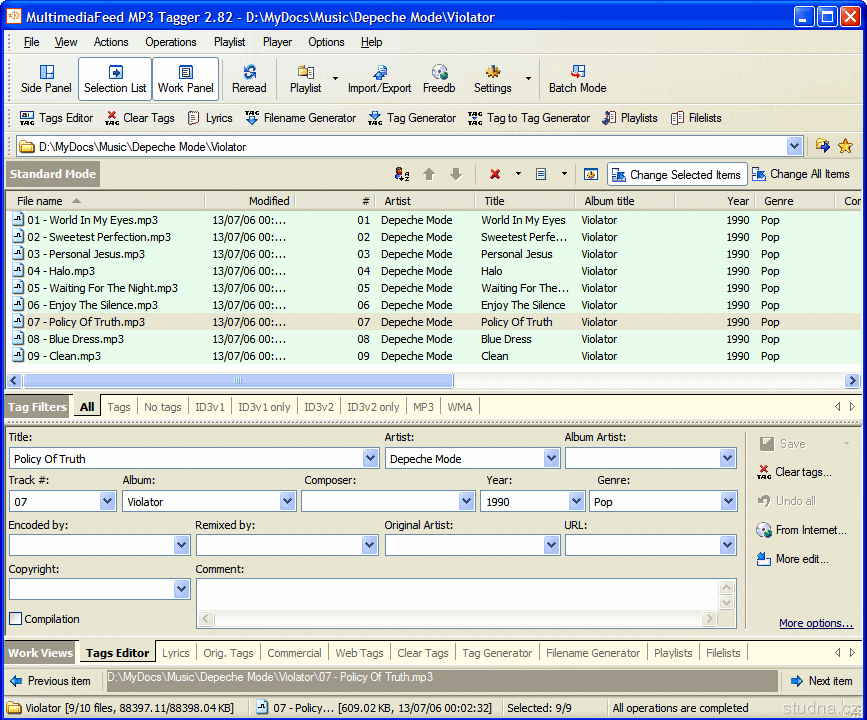Open the Import/Export tool
867x720 pixels.
coord(379,79)
